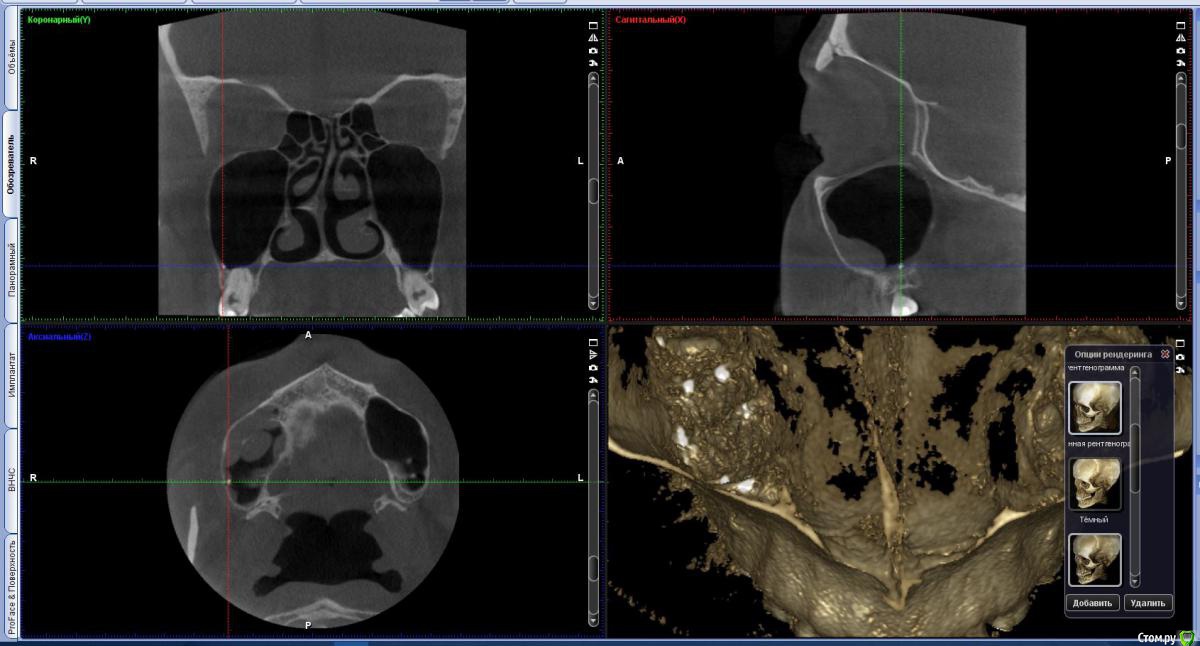1200x646 pixels.
Task: Maximize the 3D rendering view
Action: point(1180,343)
